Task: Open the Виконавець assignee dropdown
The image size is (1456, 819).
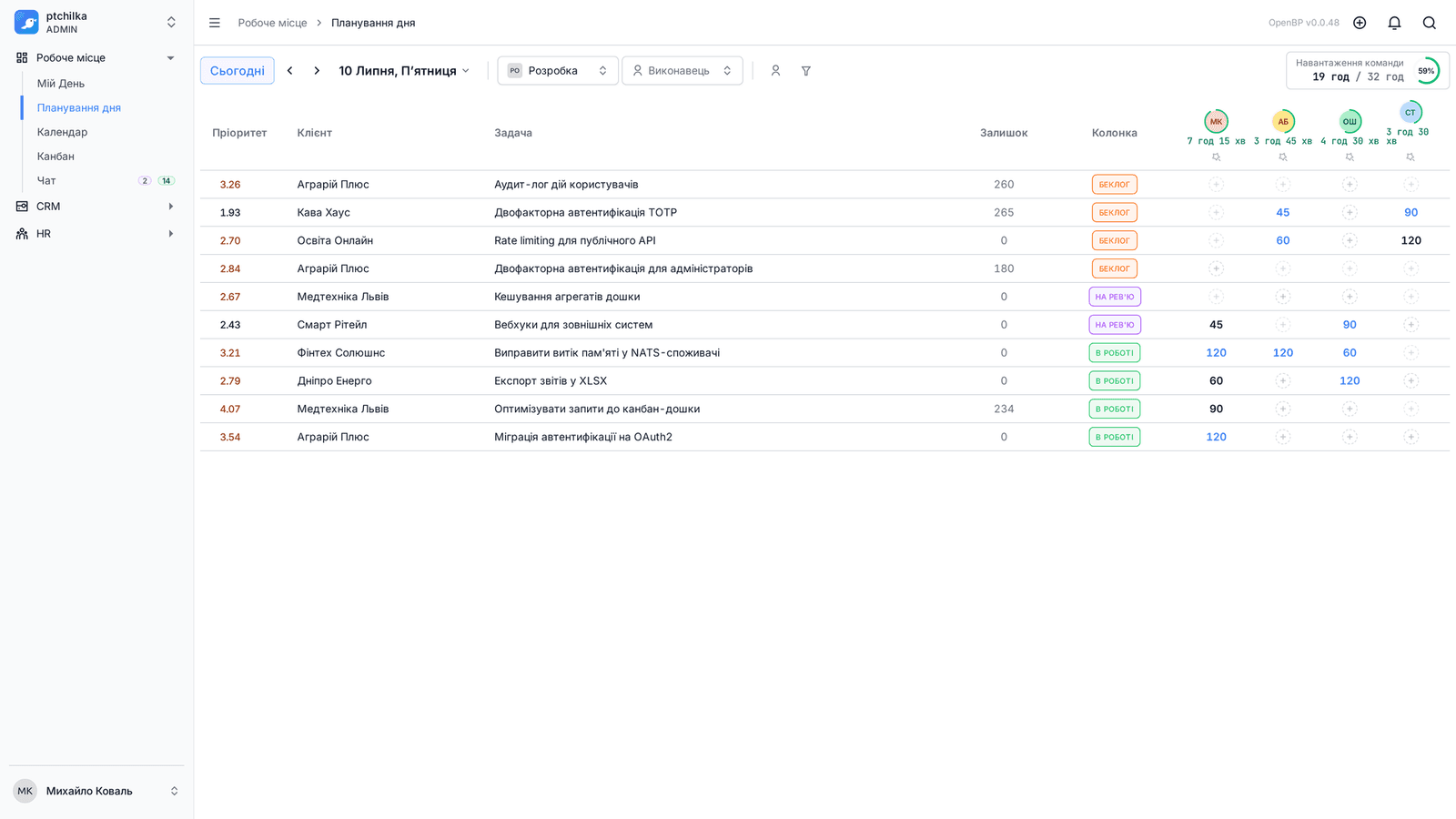Action: point(682,71)
